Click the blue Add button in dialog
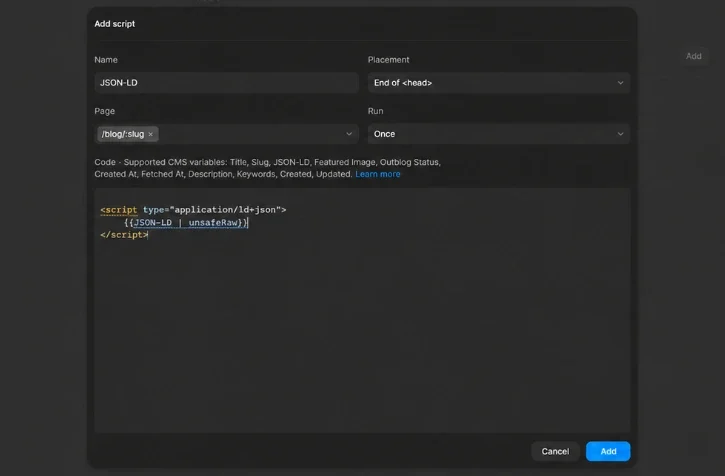Screen dimensions: 725x476 point(608,451)
